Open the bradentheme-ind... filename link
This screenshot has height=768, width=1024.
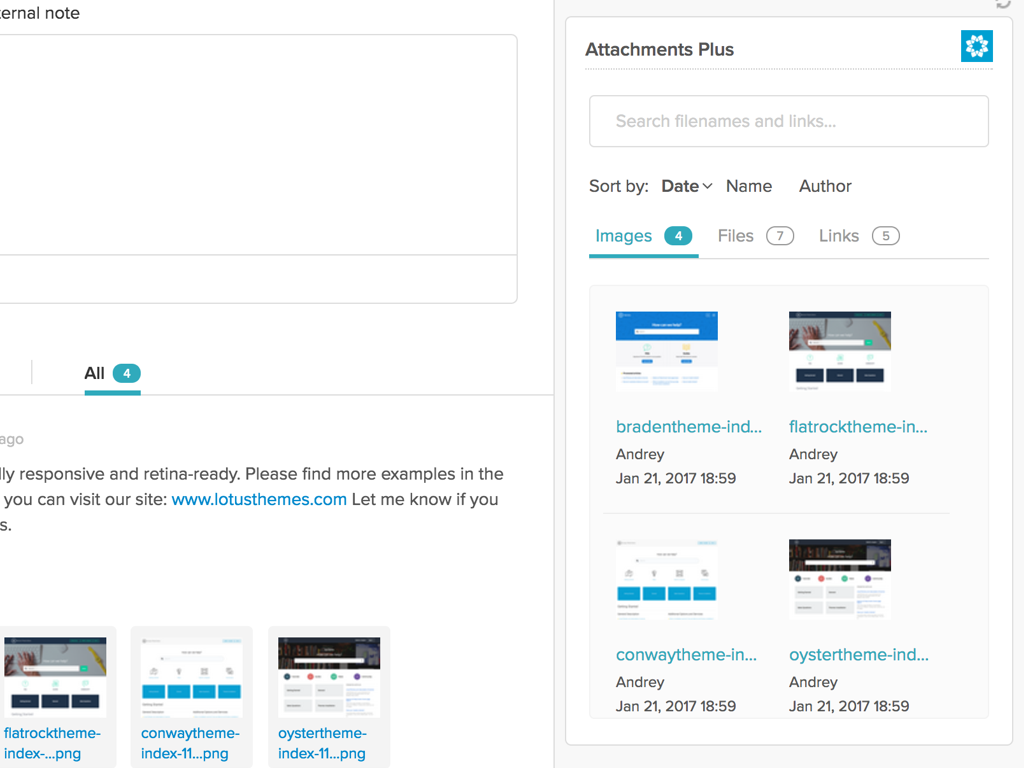click(689, 426)
